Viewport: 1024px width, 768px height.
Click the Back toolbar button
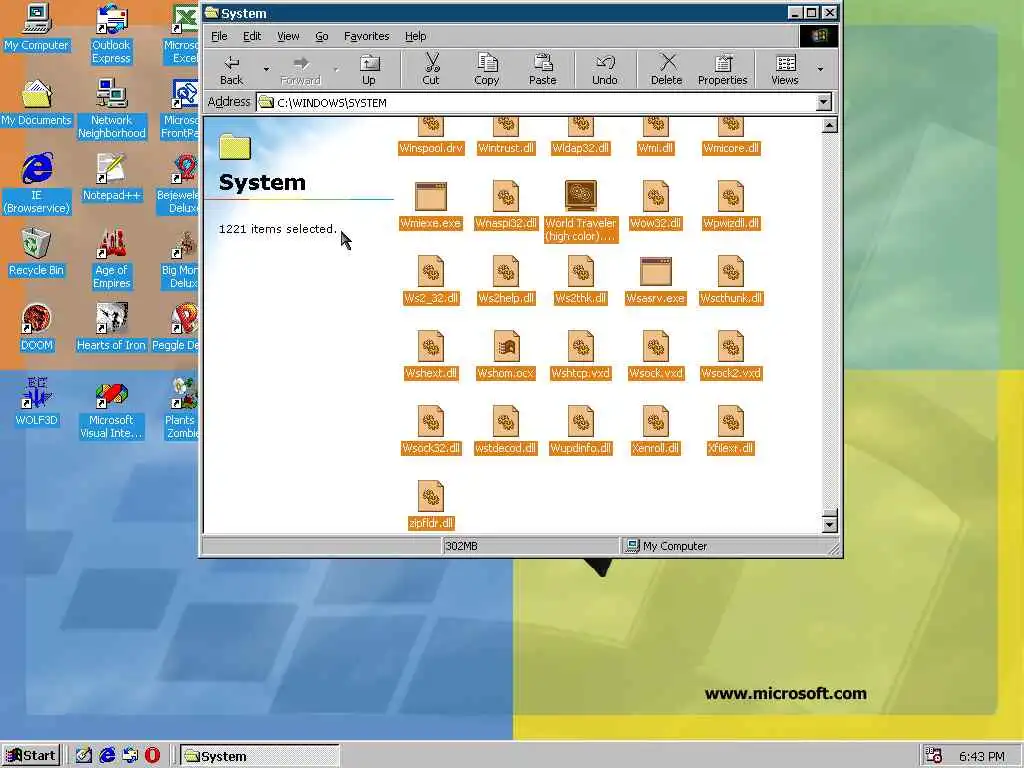tap(231, 70)
